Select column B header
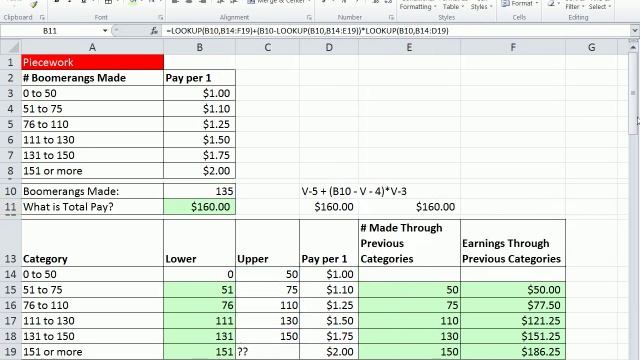 point(199,47)
